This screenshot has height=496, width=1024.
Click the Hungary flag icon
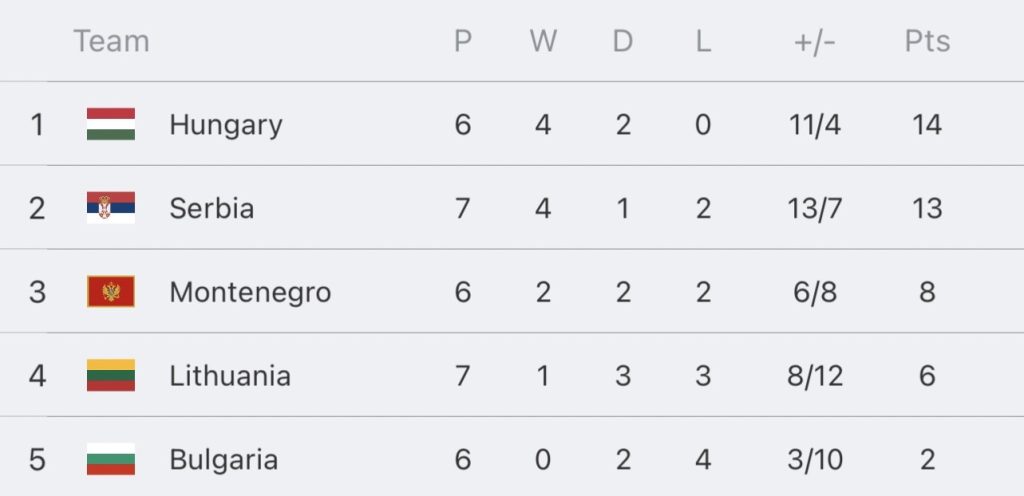111,124
